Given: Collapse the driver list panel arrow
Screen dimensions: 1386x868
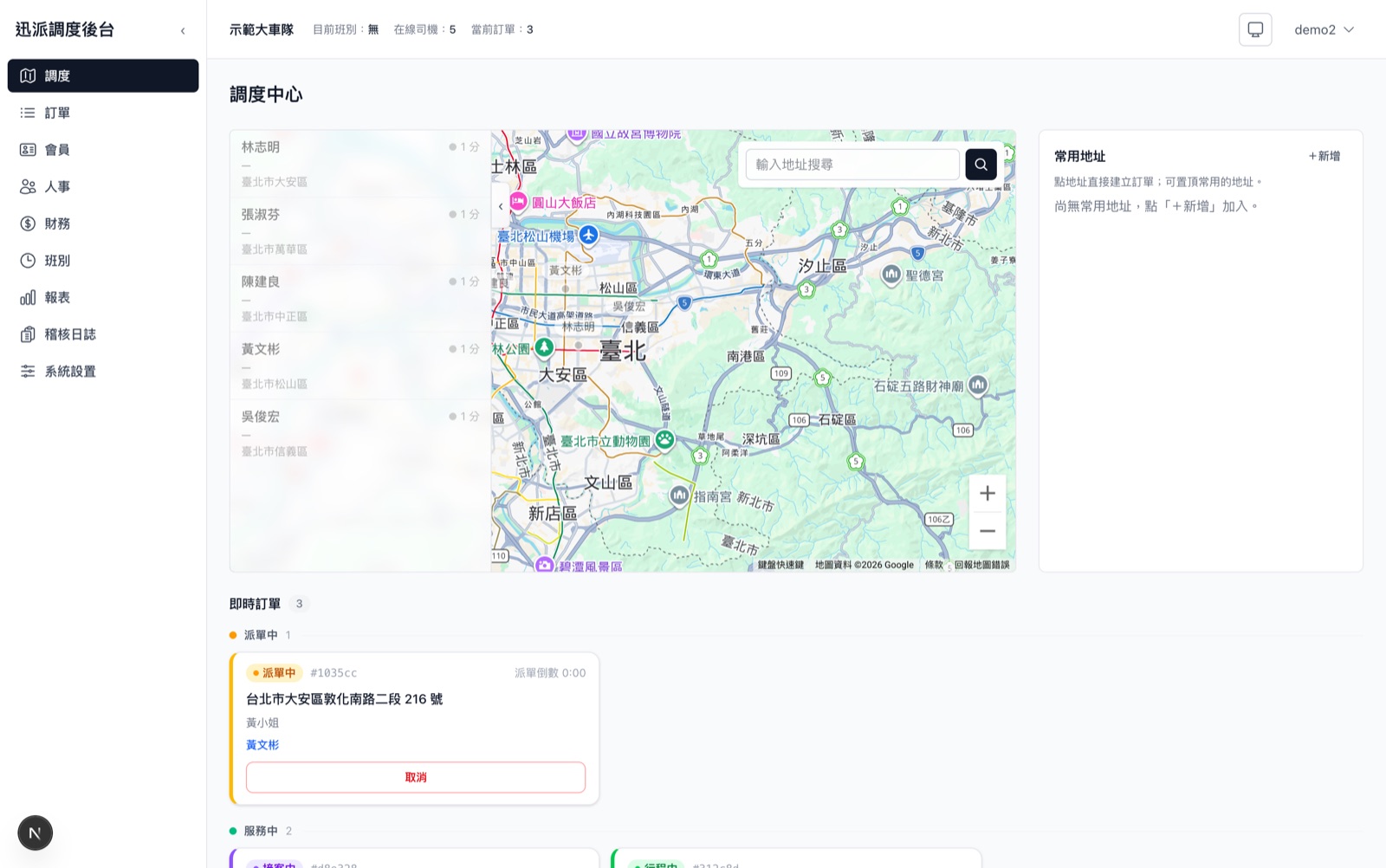Looking at the screenshot, I should 501,206.
